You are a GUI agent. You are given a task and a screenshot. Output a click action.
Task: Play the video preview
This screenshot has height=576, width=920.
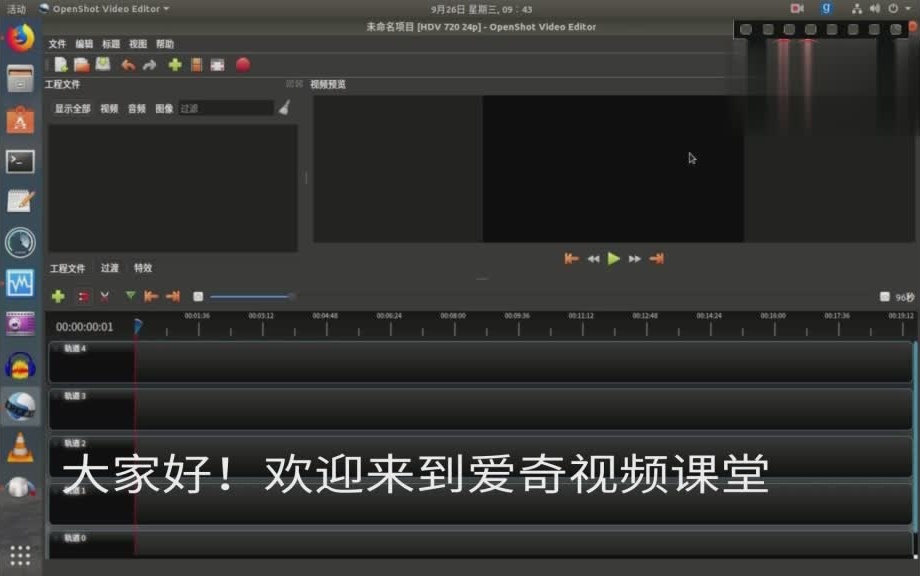(614, 259)
